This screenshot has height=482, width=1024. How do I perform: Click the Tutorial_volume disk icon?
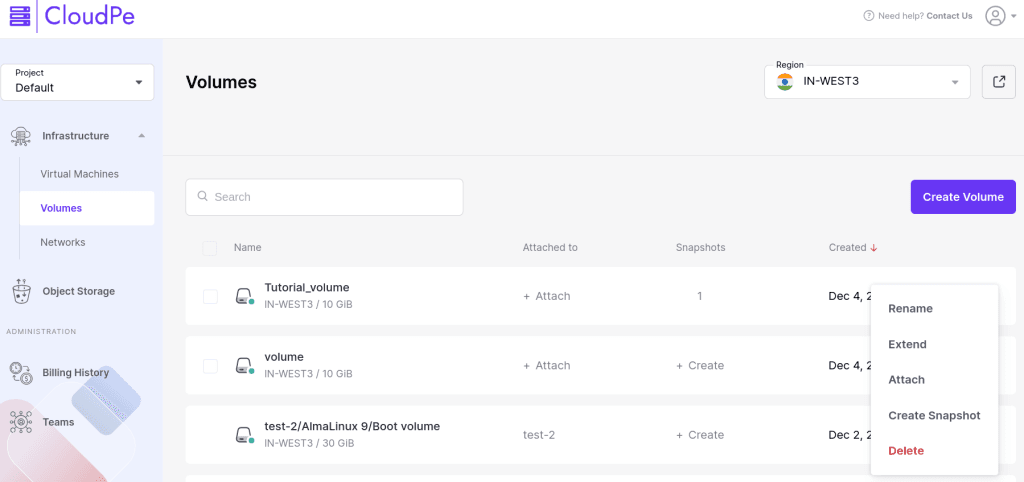tap(244, 297)
